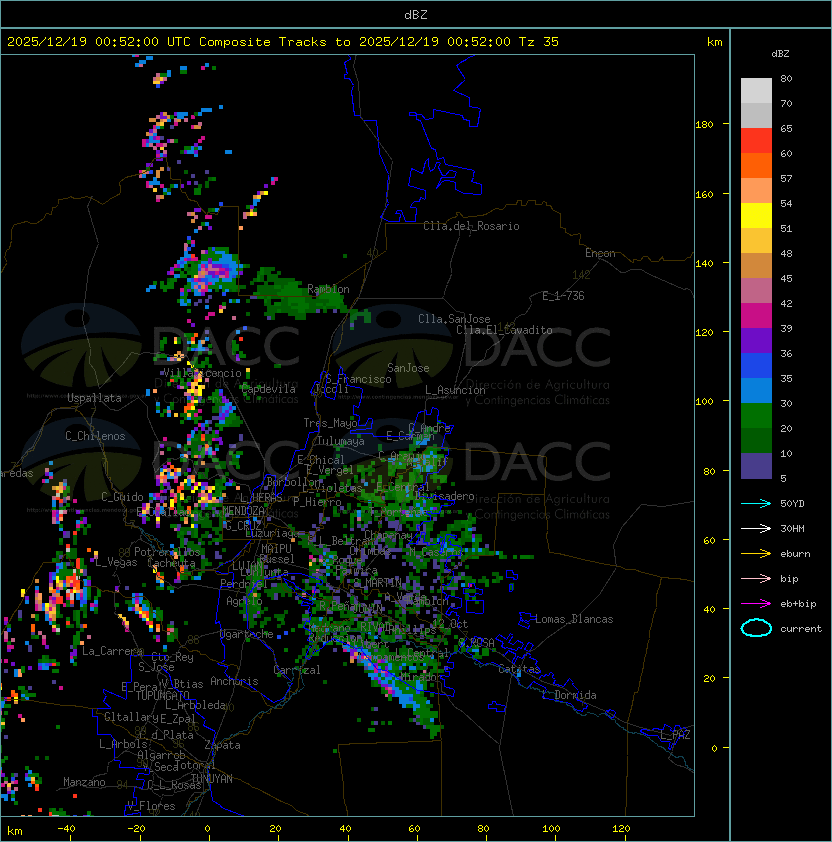Click the 'Carrizal' label on the map

click(297, 670)
